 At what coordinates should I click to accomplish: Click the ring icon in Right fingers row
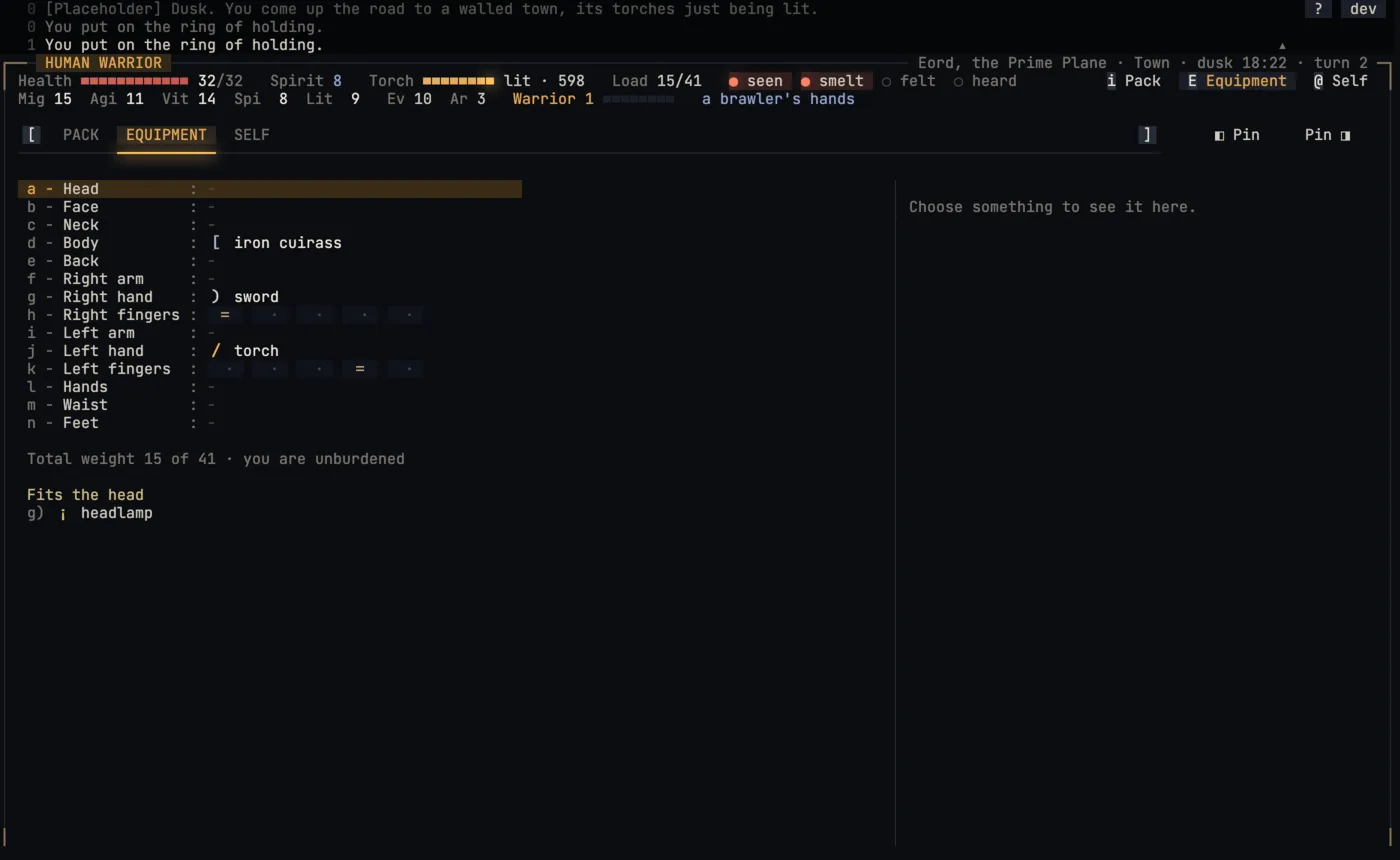click(x=225, y=315)
